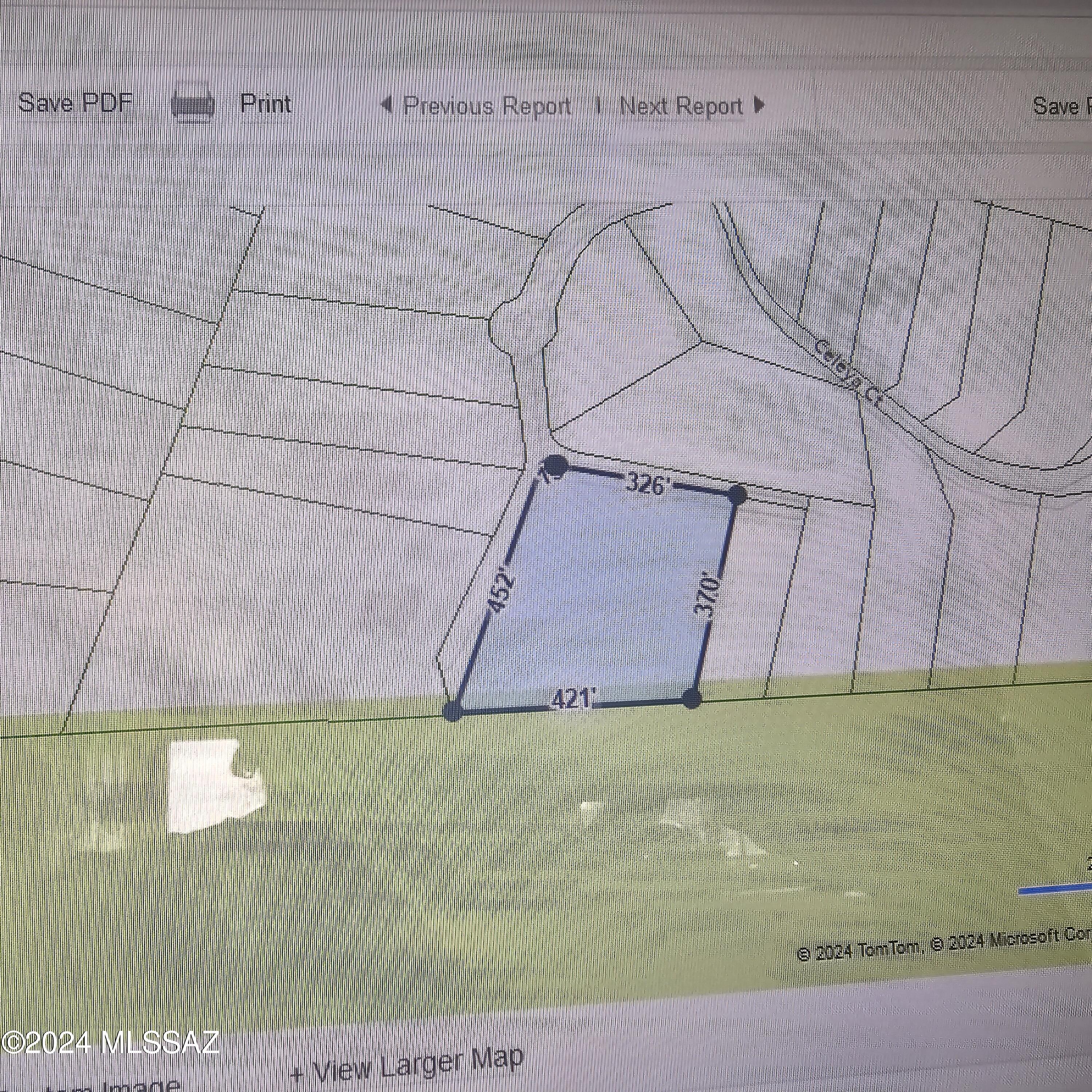Click the printer icon
This screenshot has height=1092, width=1092.
193,103
